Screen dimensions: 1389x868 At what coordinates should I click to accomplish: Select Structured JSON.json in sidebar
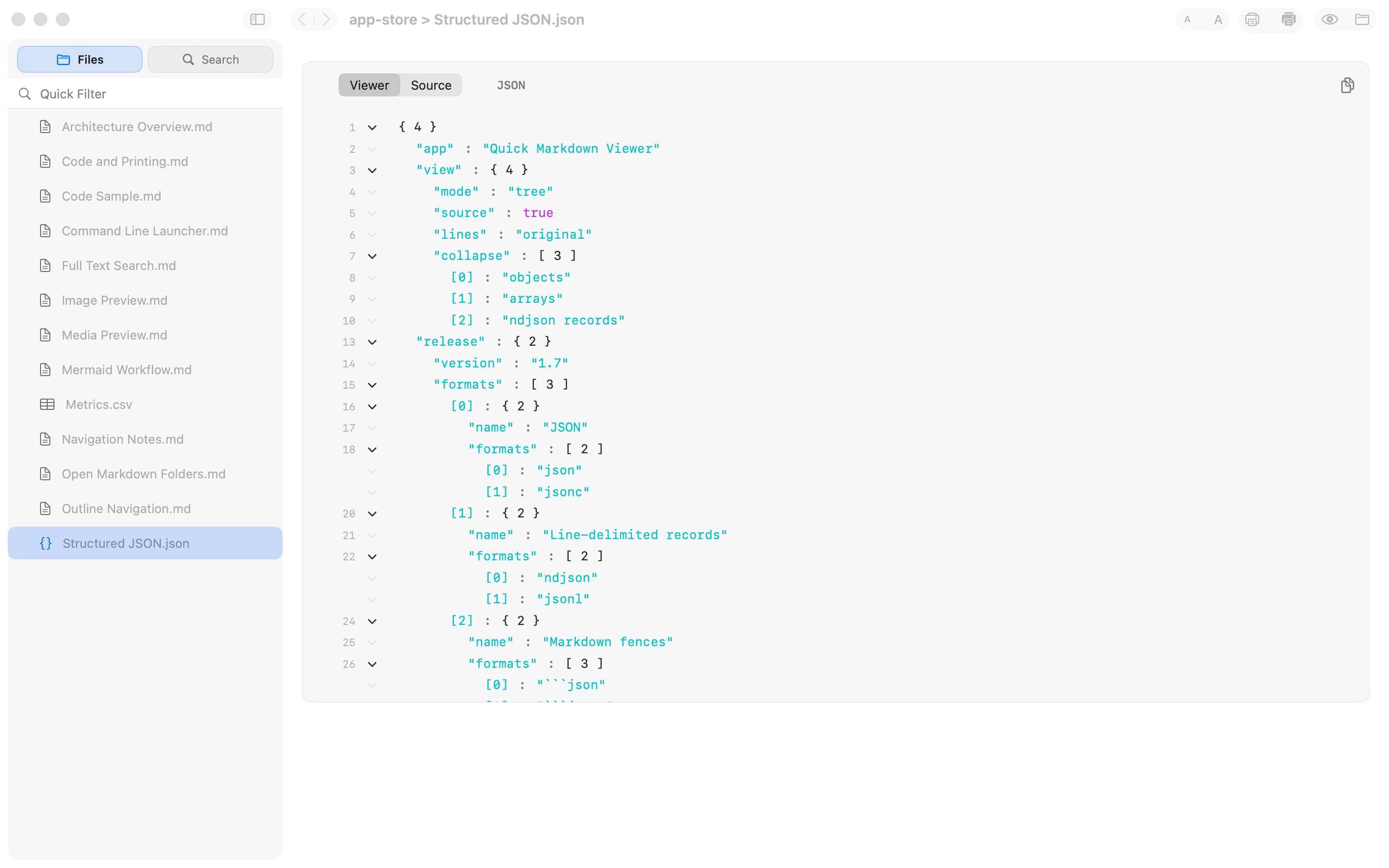click(145, 543)
